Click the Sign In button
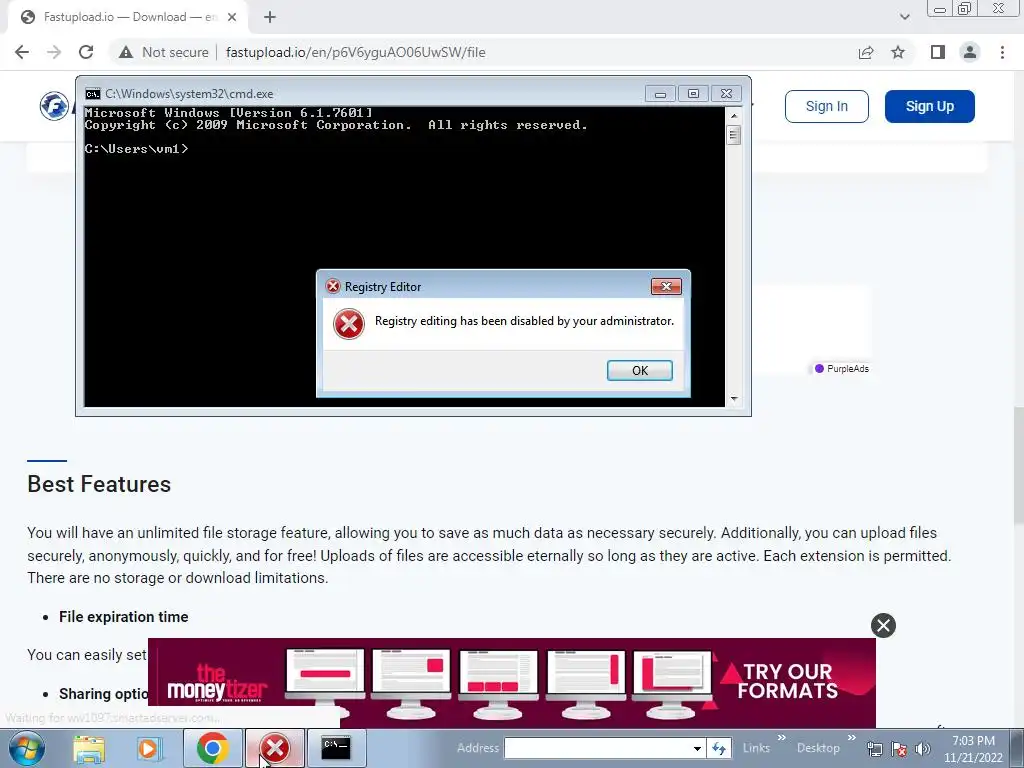This screenshot has height=768, width=1024. click(x=827, y=106)
